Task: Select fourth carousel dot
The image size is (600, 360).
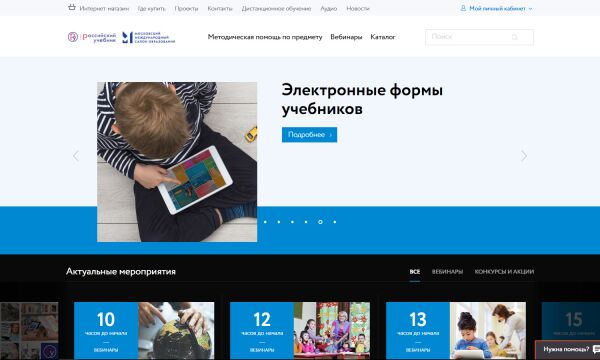Action: click(306, 222)
